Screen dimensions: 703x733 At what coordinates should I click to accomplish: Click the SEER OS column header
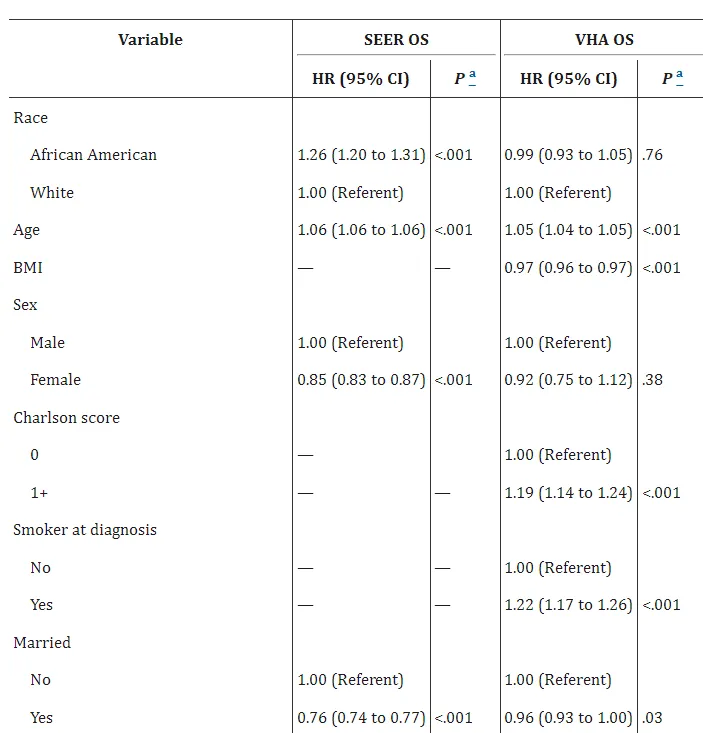click(x=396, y=40)
